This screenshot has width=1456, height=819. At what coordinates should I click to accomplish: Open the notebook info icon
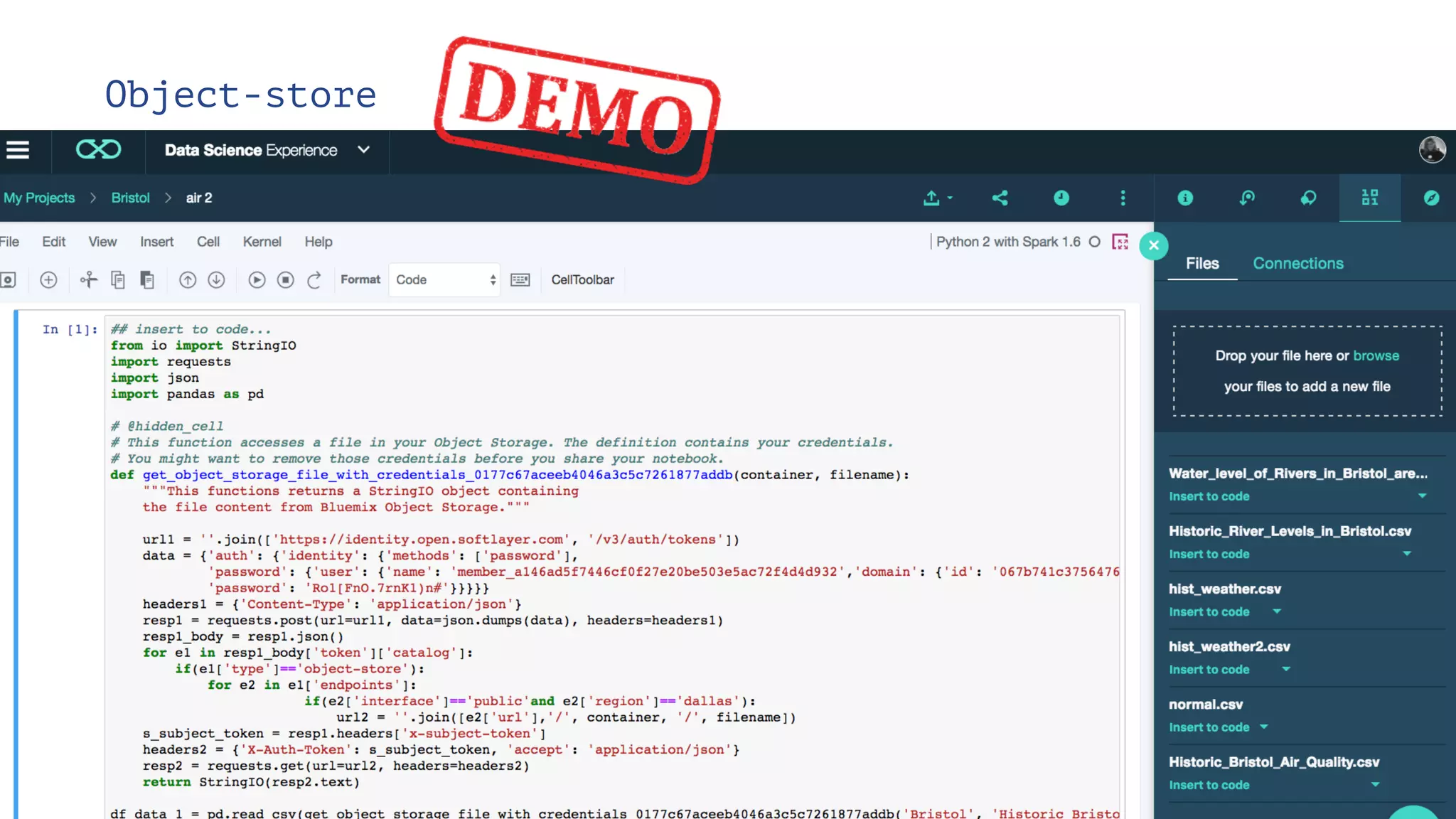tap(1185, 198)
